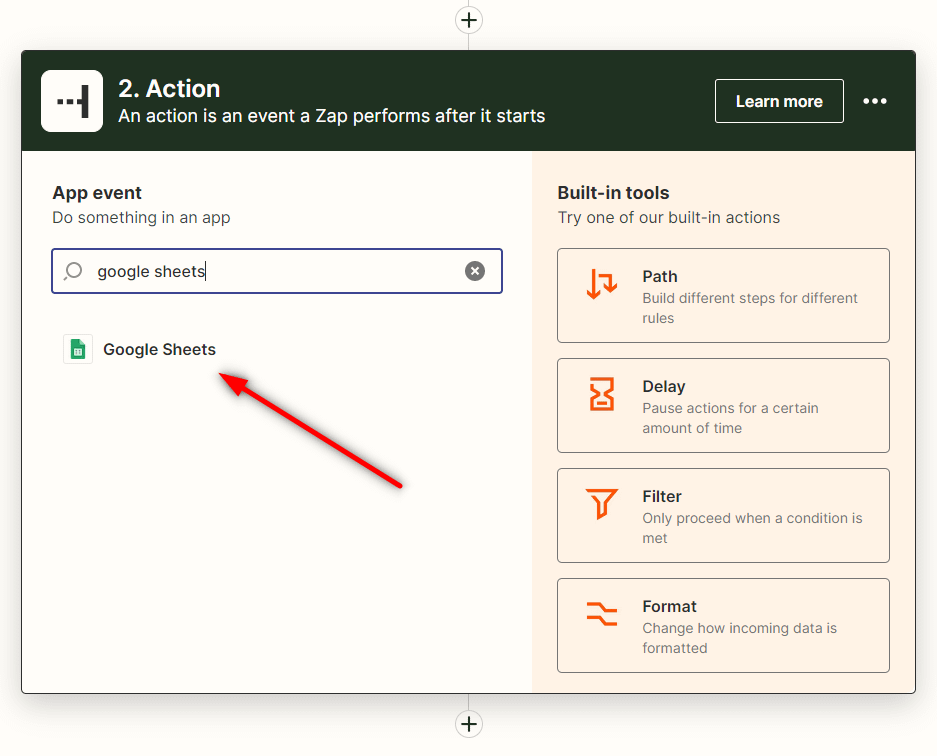Click the Filter funnel icon
The height and width of the screenshot is (756, 937).
[602, 505]
